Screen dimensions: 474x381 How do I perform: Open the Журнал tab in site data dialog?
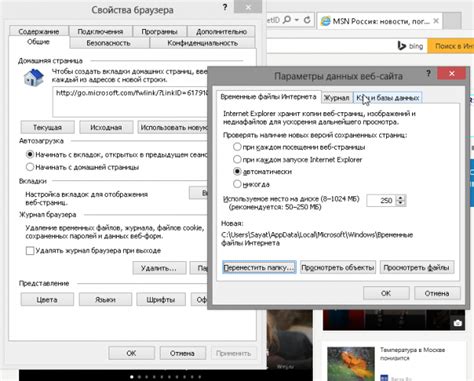tap(337, 98)
